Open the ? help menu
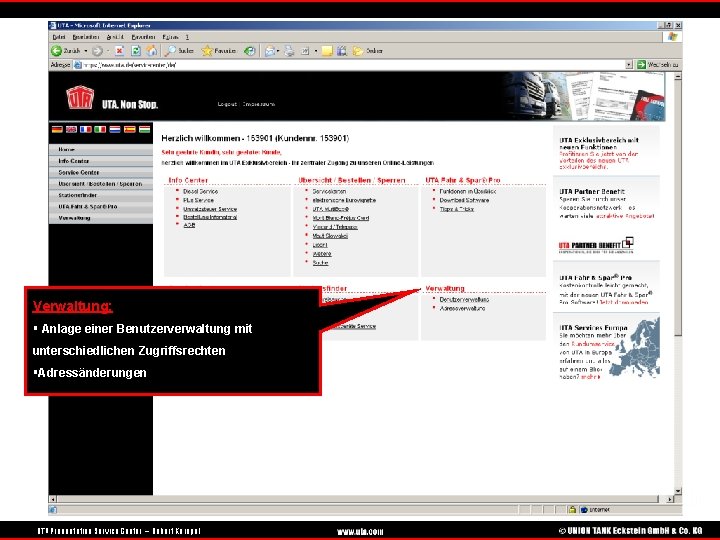720x540 pixels. pyautogui.click(x=187, y=37)
